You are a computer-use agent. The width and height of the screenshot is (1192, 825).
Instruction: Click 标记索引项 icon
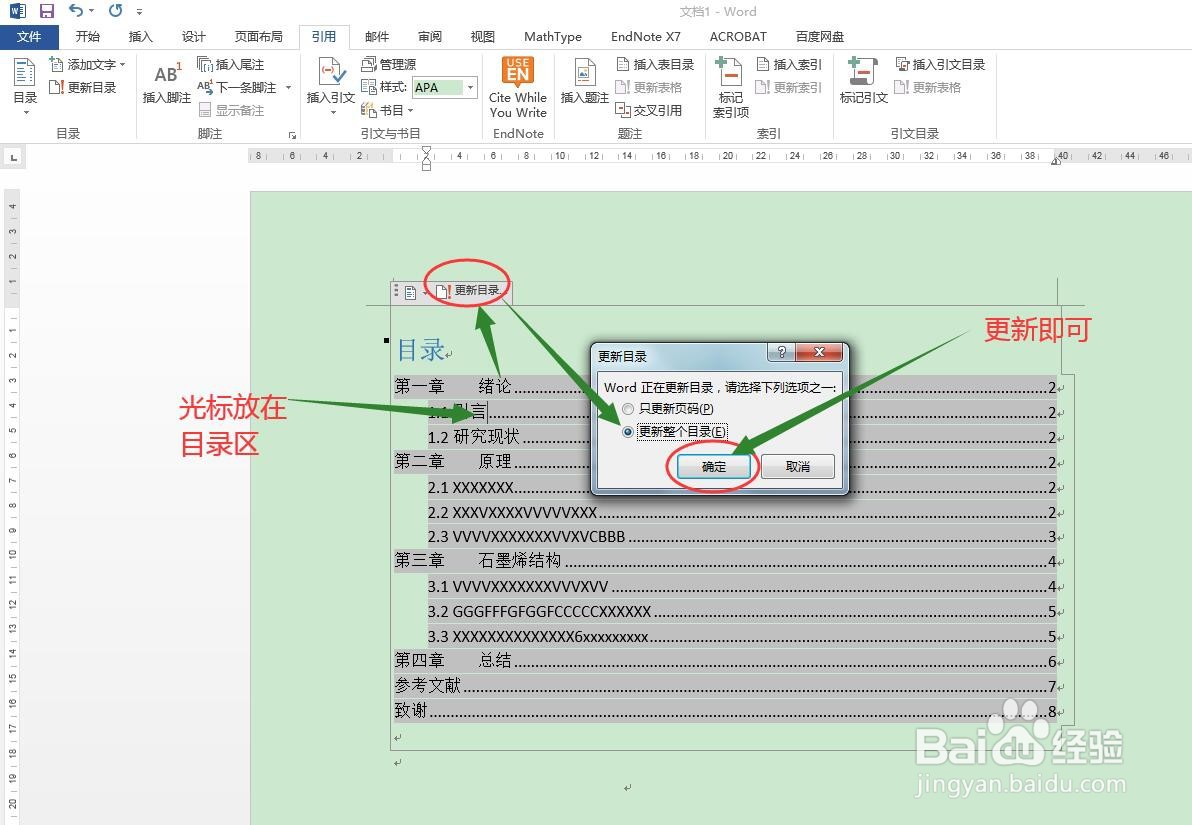pyautogui.click(x=731, y=87)
